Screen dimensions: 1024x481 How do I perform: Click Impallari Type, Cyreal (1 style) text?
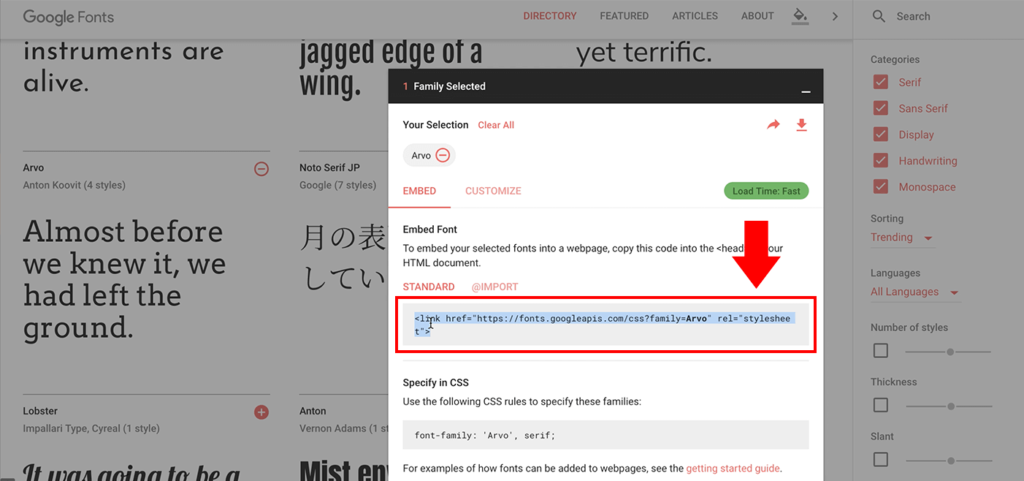click(91, 429)
